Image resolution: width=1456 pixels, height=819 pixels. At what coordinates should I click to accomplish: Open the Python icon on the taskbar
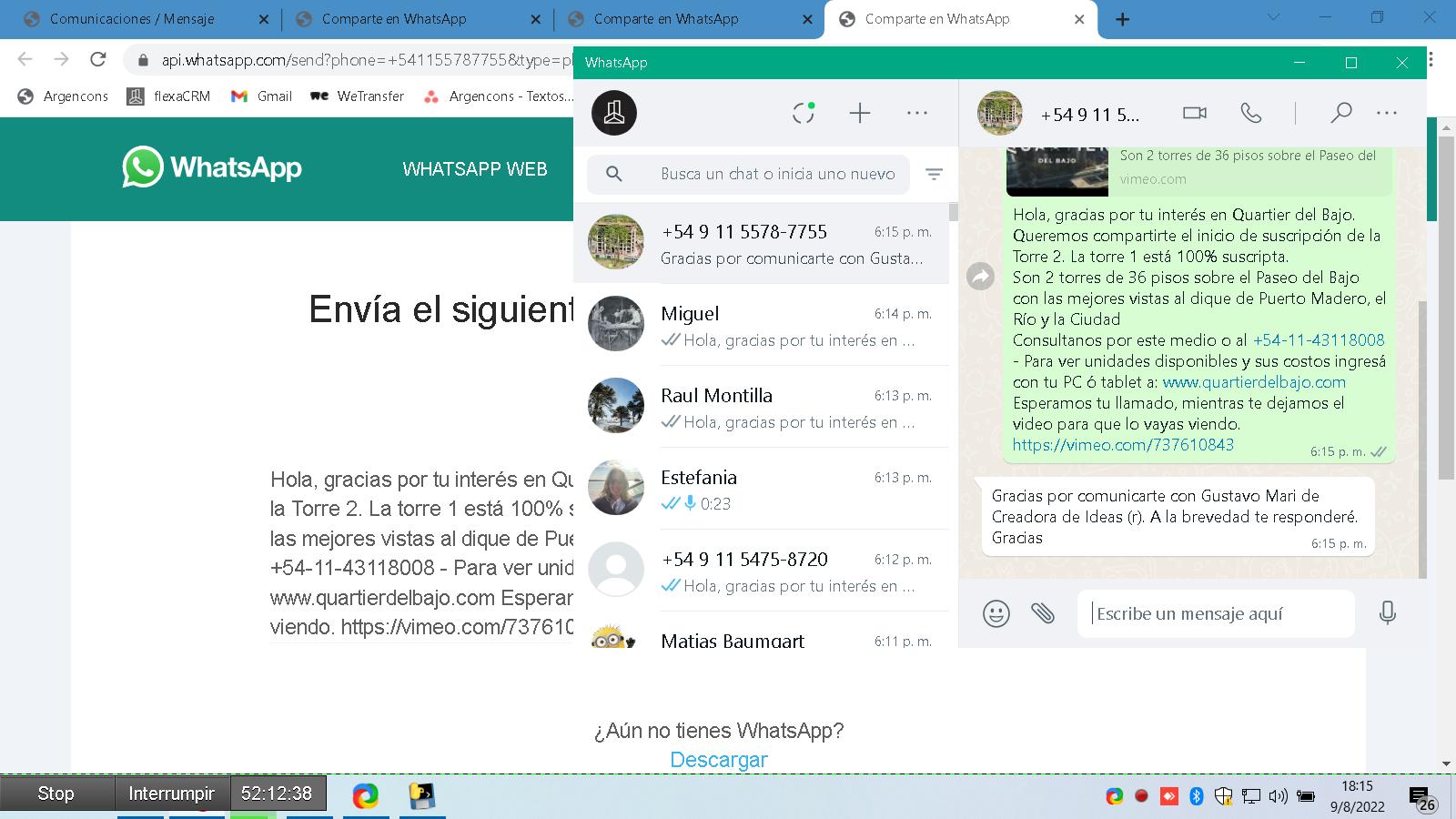pyautogui.click(x=421, y=796)
